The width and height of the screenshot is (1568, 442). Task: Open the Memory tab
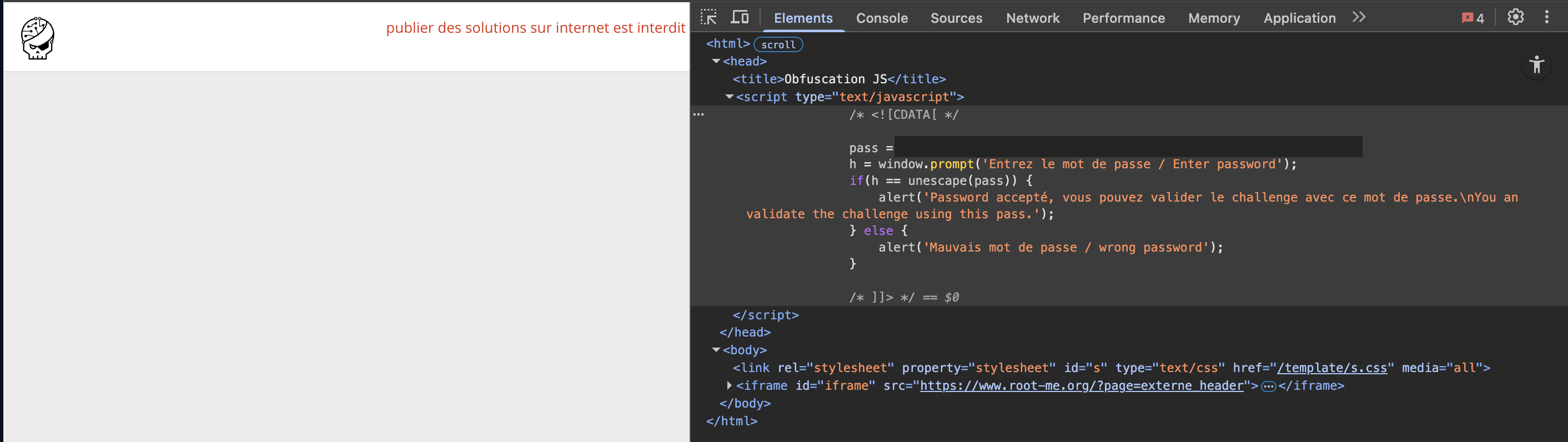coord(1214,18)
